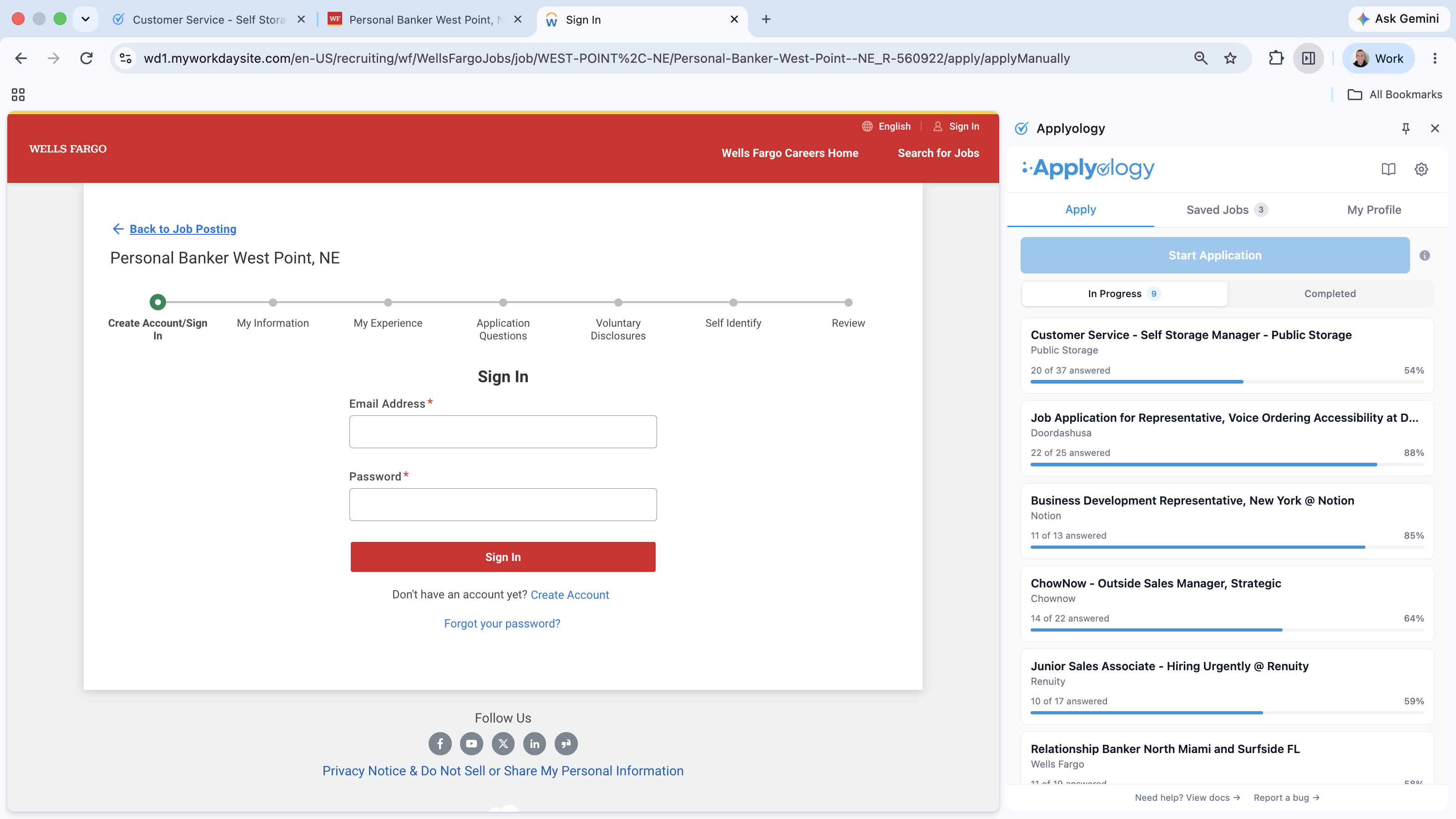Pin the Applyology side panel

(x=1405, y=128)
